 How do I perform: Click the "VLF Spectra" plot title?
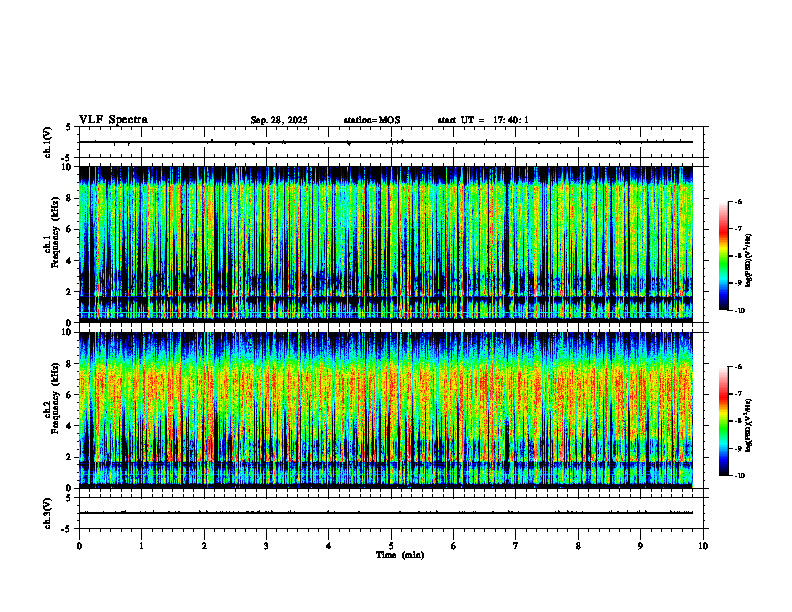coord(113,120)
